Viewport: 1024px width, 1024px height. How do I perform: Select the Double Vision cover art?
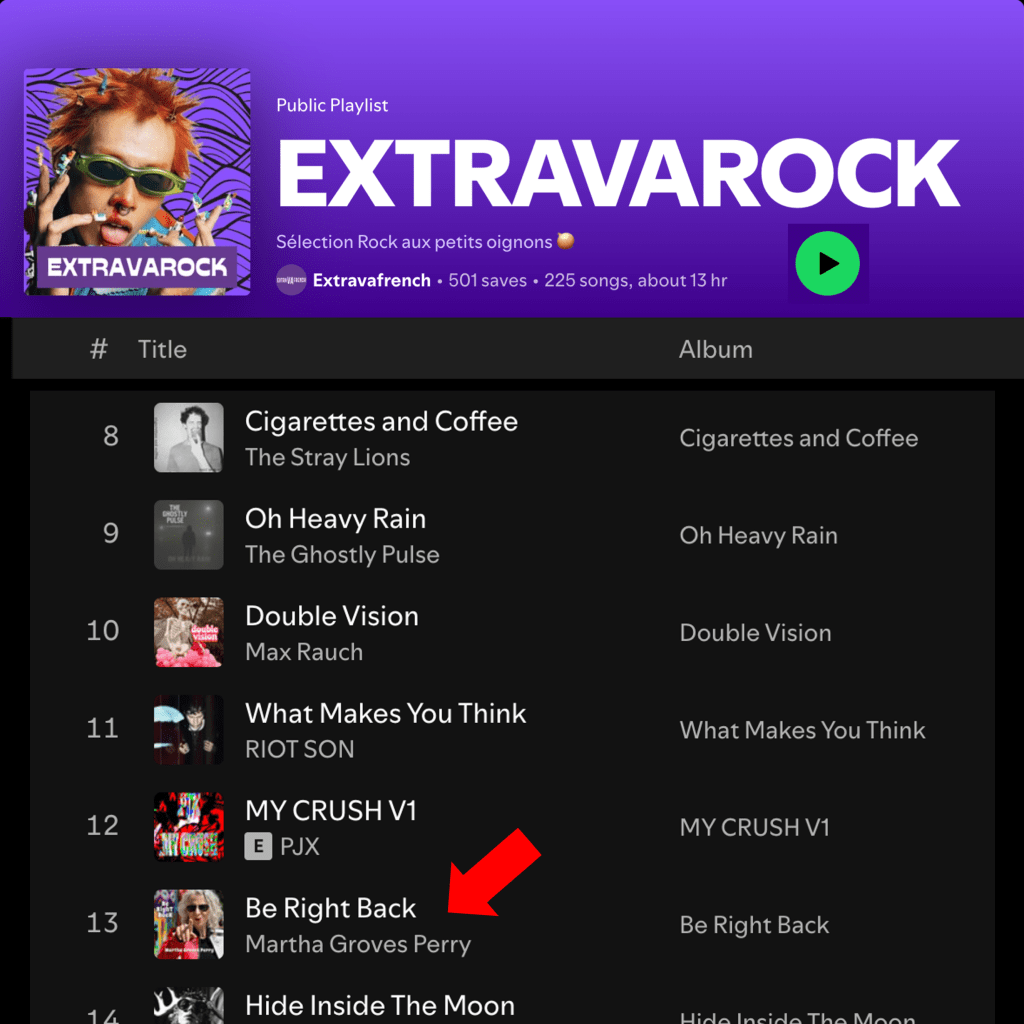pyautogui.click(x=188, y=632)
